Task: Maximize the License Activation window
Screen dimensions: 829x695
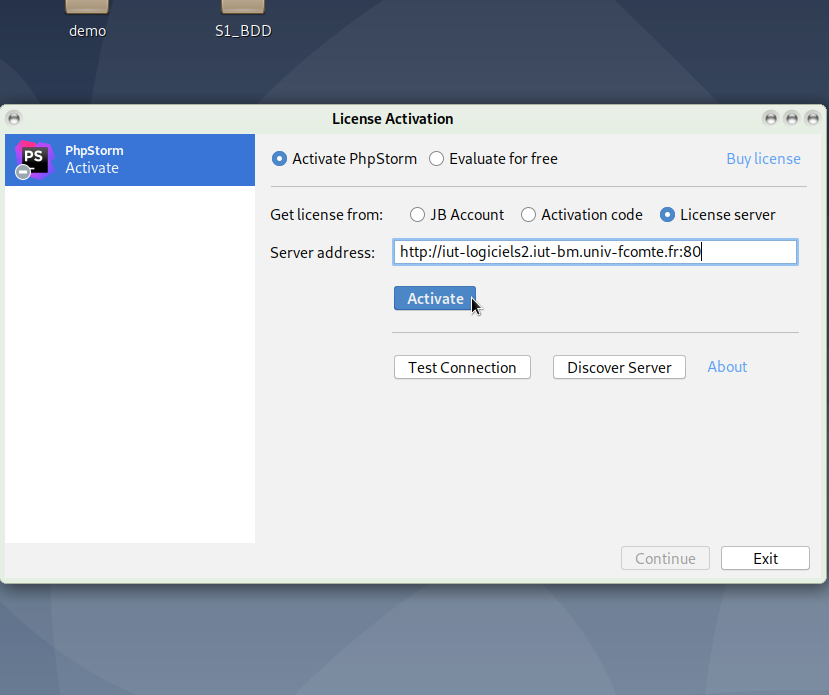Action: pos(791,118)
